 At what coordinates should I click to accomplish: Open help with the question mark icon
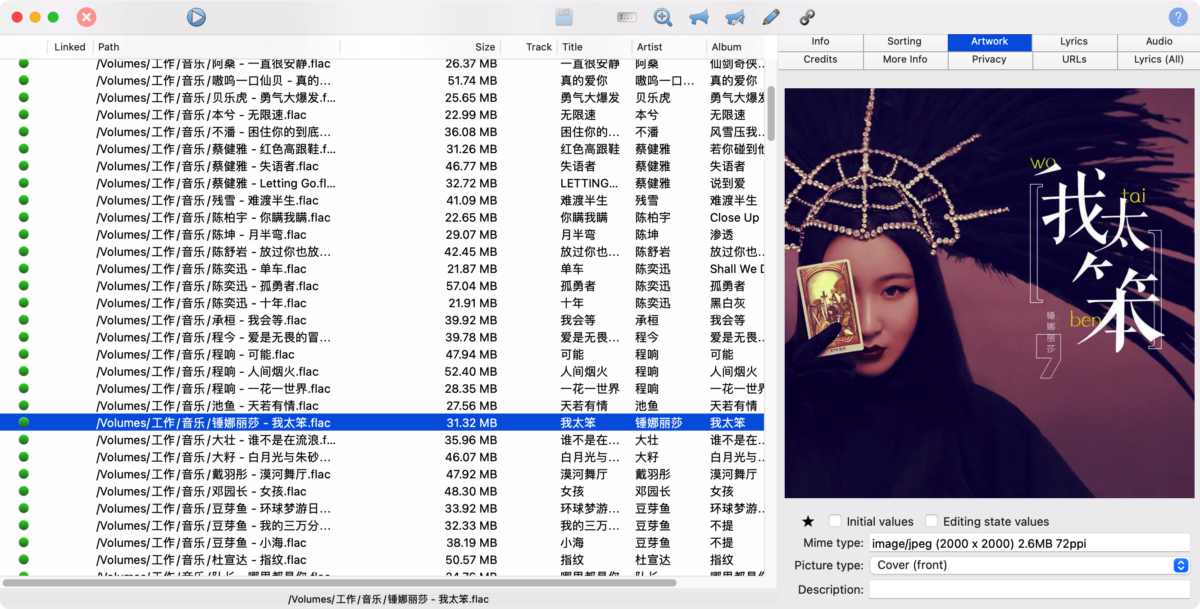pos(1177,17)
